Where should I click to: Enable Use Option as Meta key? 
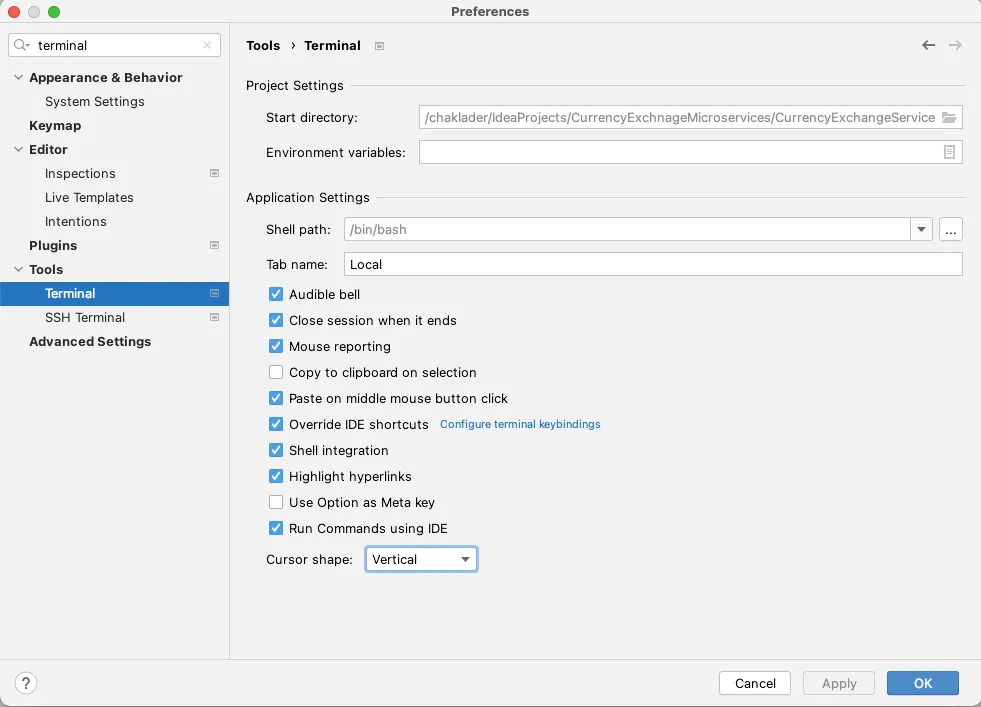click(x=276, y=503)
